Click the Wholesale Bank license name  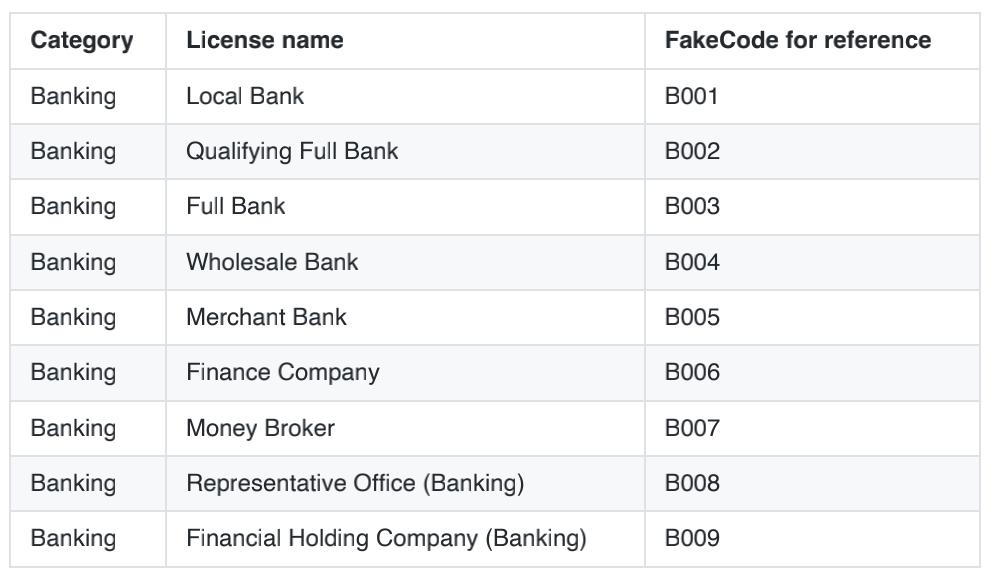[272, 263]
